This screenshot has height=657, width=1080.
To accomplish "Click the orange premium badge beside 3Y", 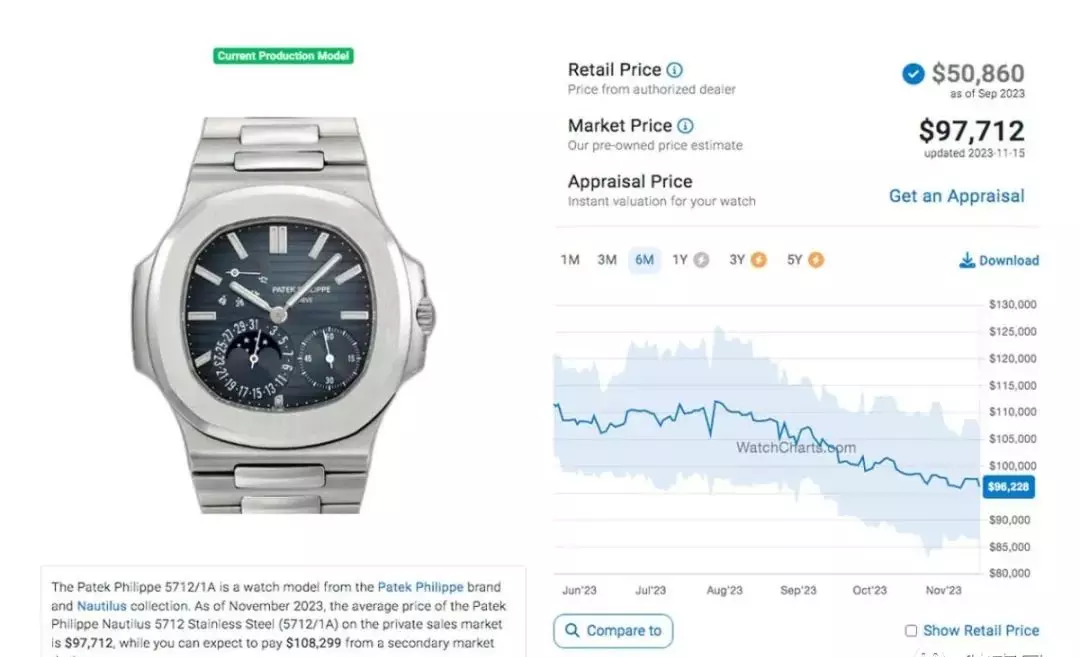I will click(x=758, y=260).
